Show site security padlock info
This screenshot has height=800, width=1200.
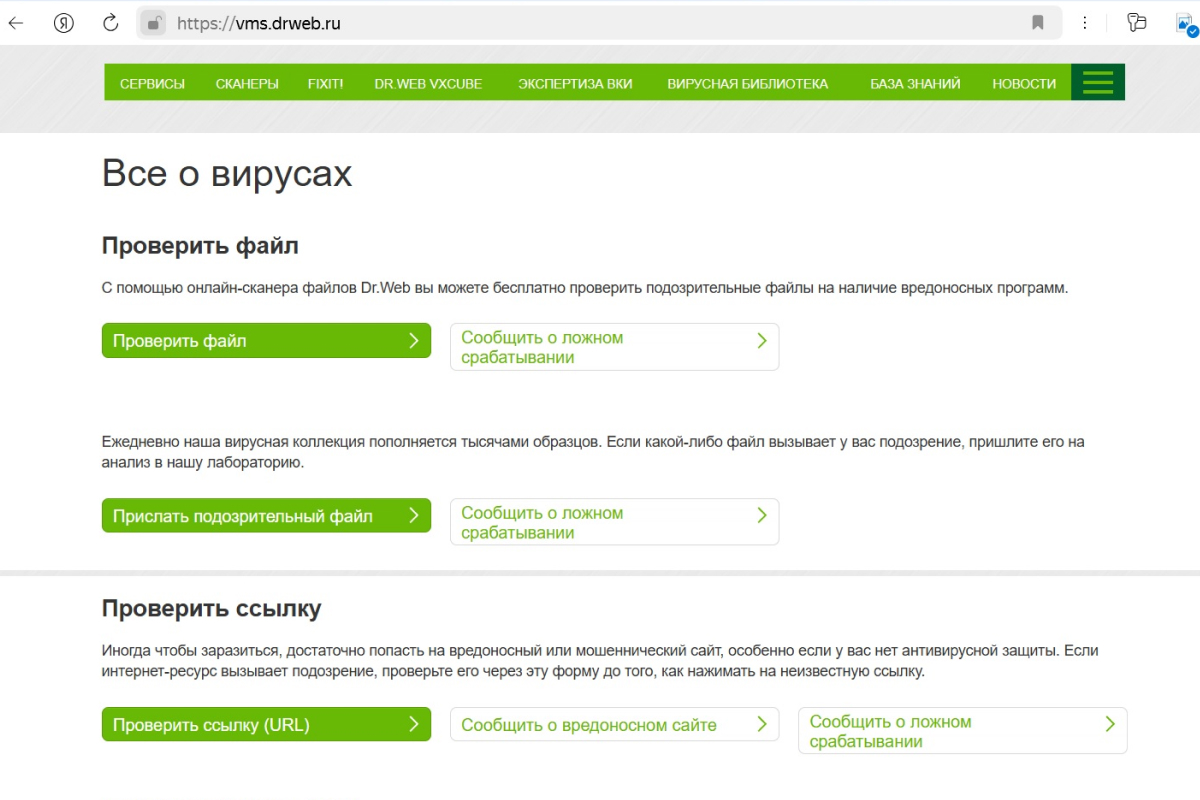point(153,23)
